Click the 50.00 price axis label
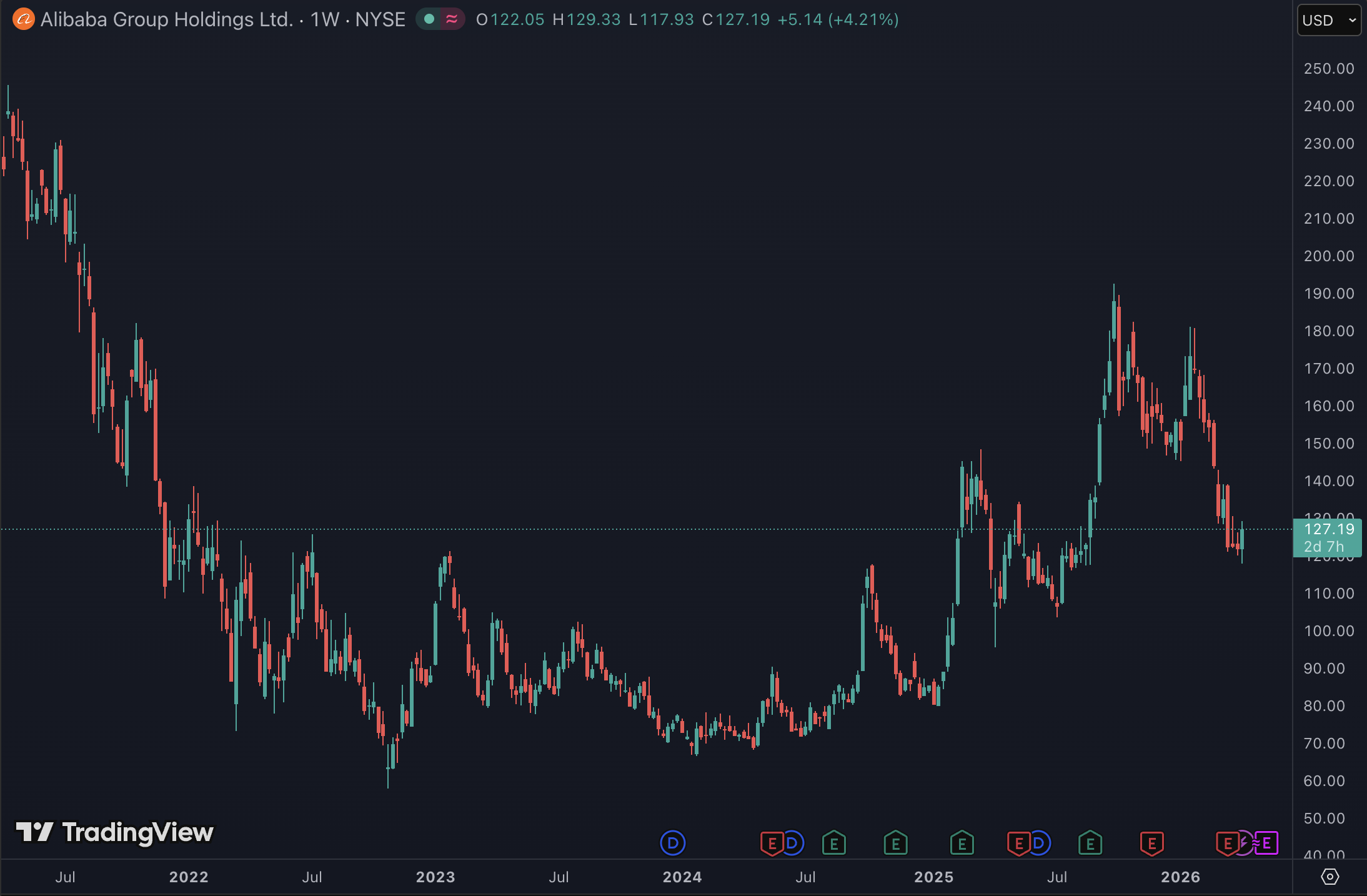The image size is (1367, 896). pyautogui.click(x=1325, y=818)
